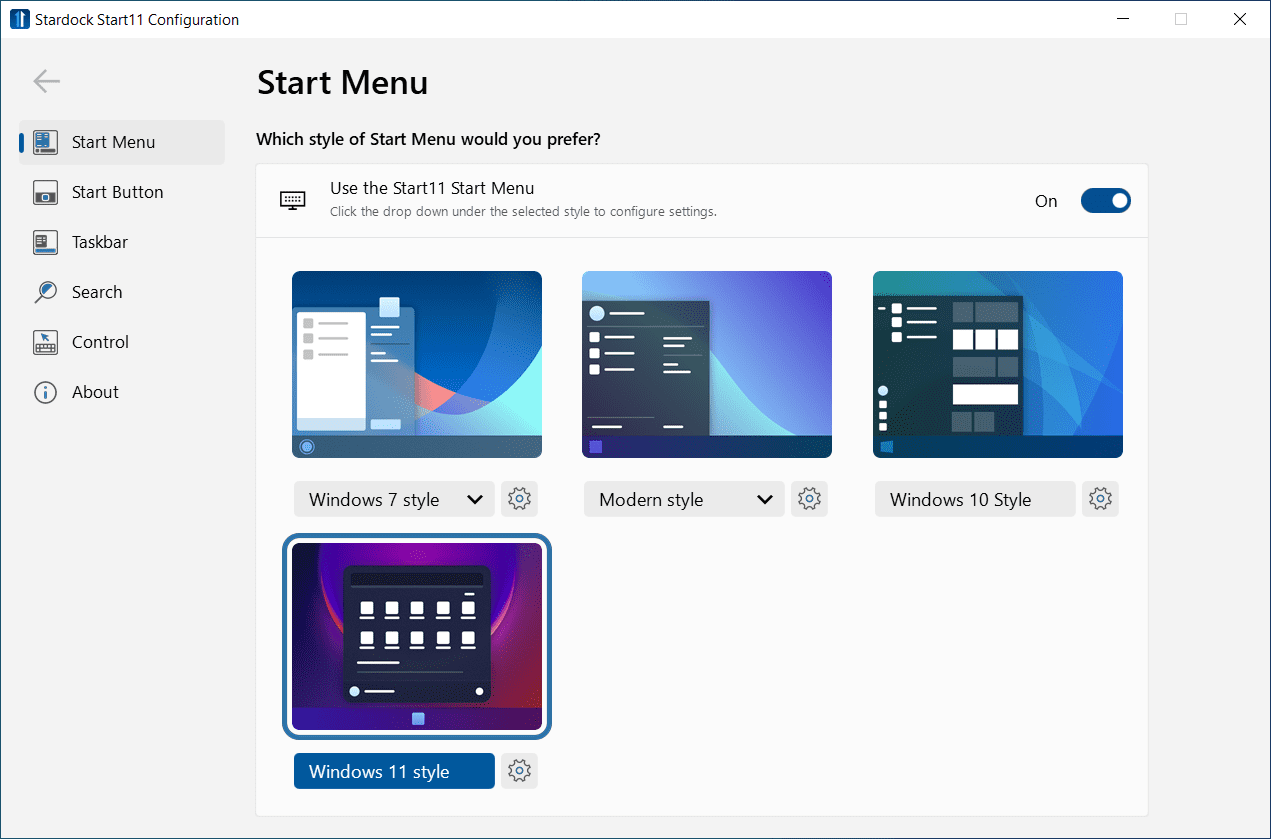This screenshot has height=839, width=1271.
Task: Go to the Start Menu section
Action: (122, 142)
